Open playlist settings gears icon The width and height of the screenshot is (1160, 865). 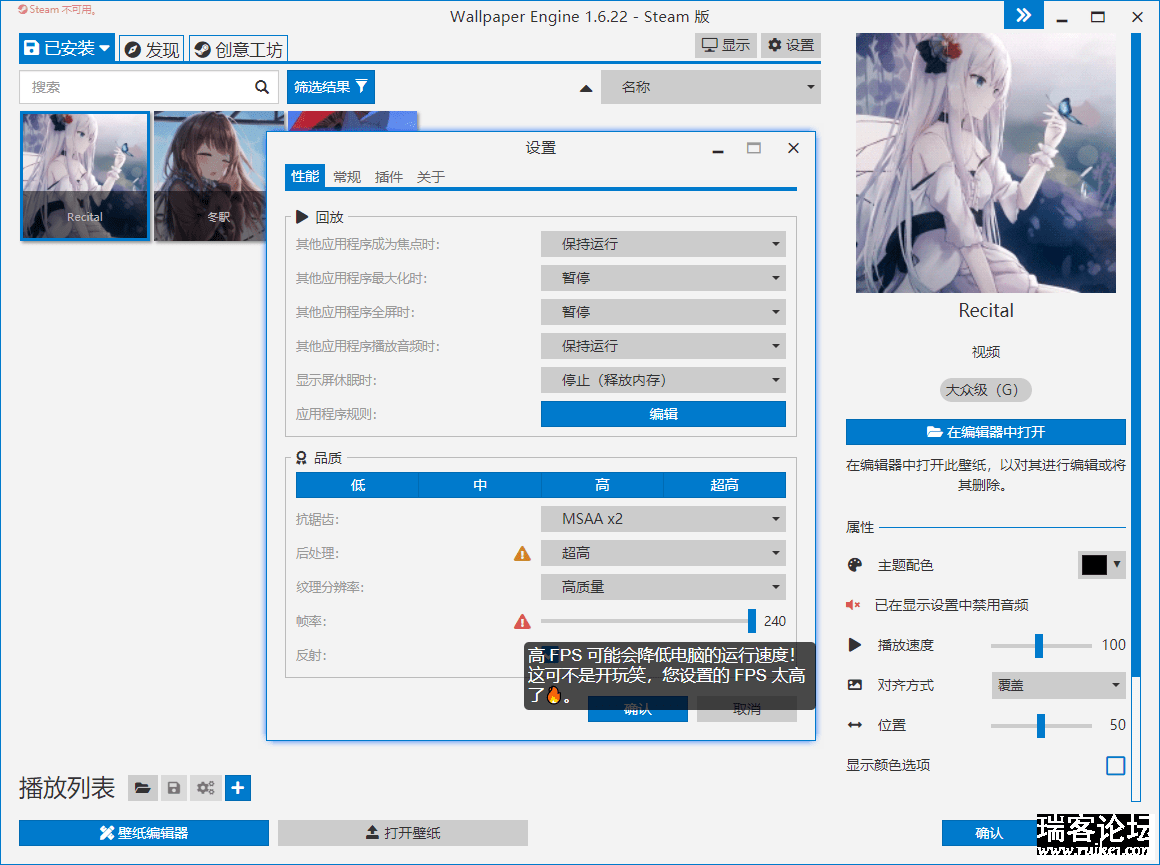click(x=206, y=788)
